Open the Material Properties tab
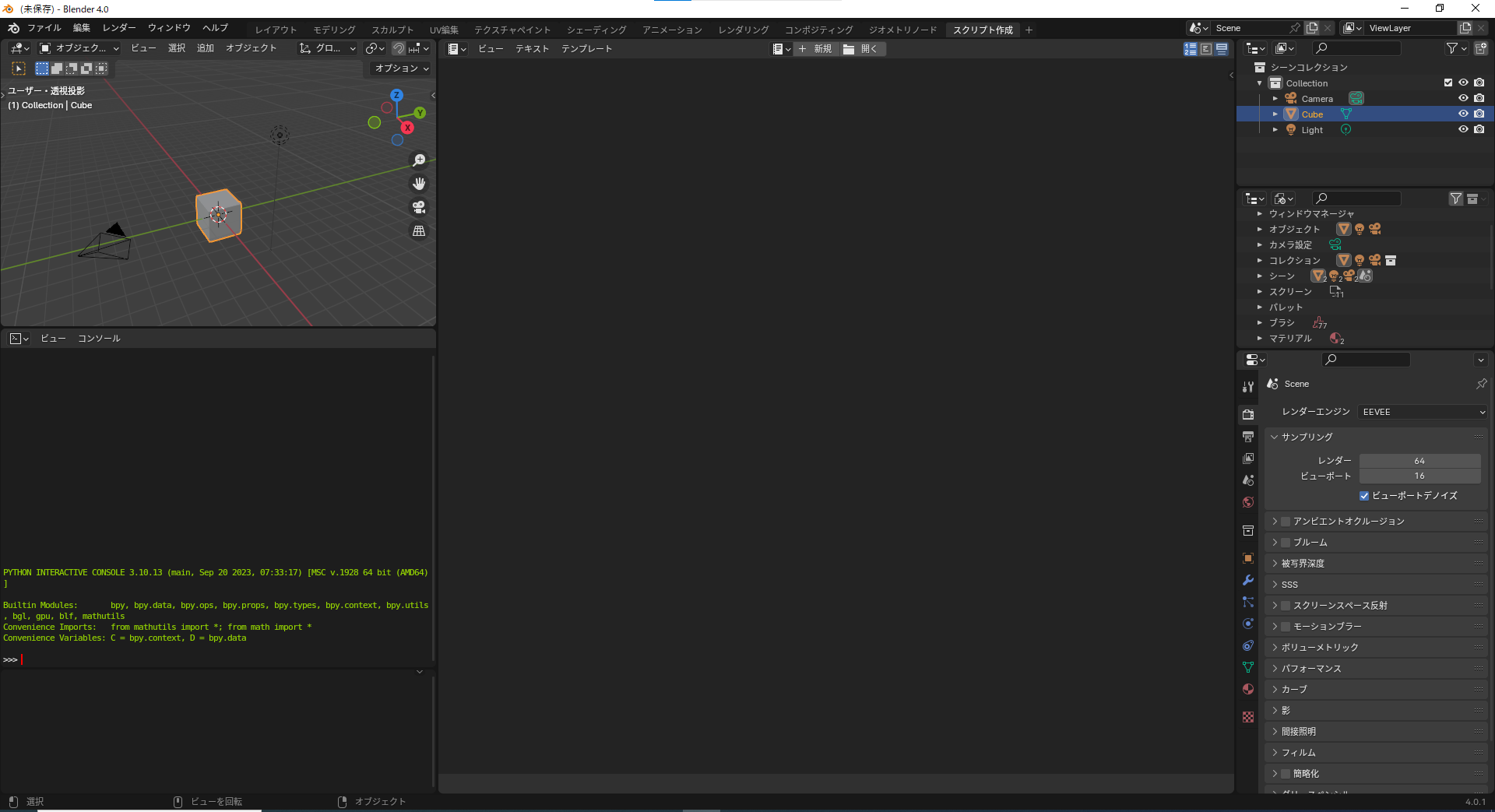Screen dimensions: 1495x812 click(1247, 689)
